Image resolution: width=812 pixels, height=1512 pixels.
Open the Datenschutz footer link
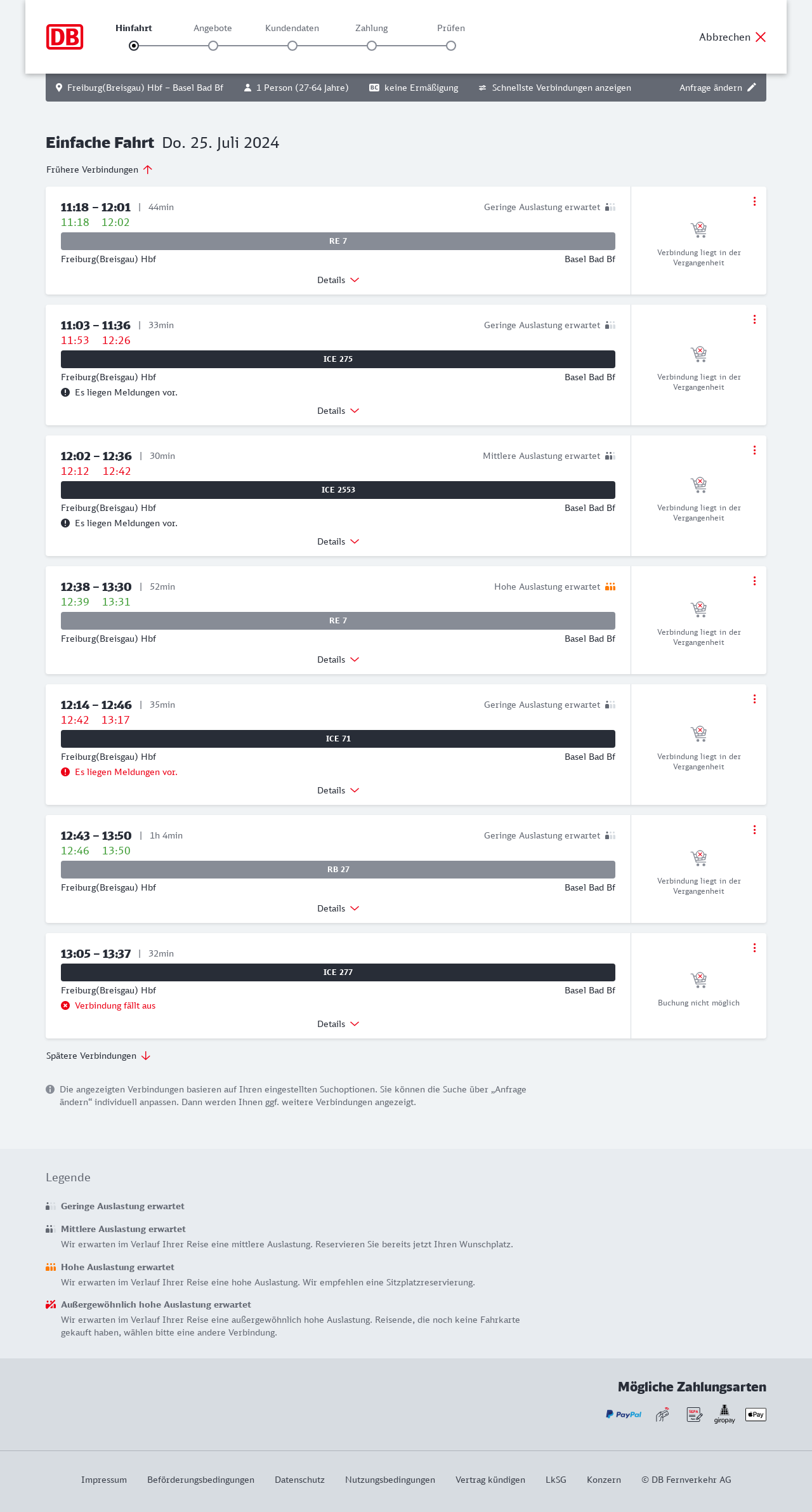click(299, 1480)
